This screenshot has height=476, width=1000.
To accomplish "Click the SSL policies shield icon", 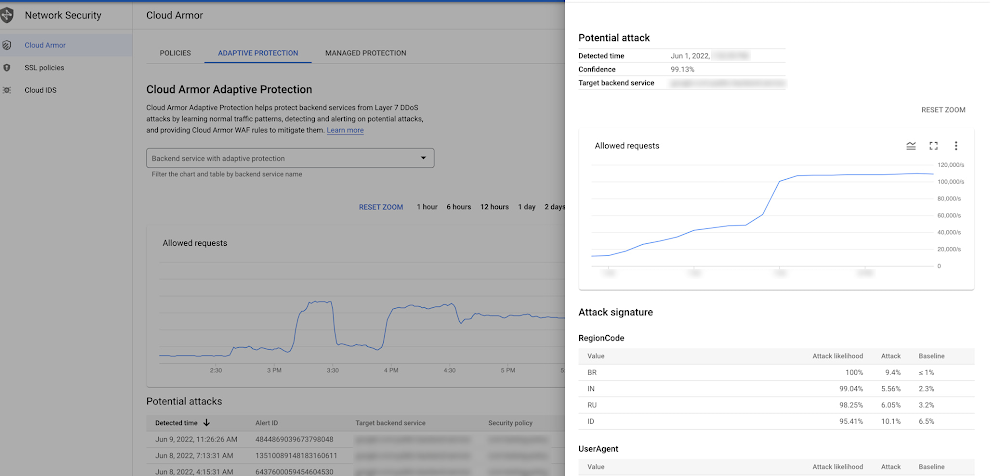I will 7,68.
